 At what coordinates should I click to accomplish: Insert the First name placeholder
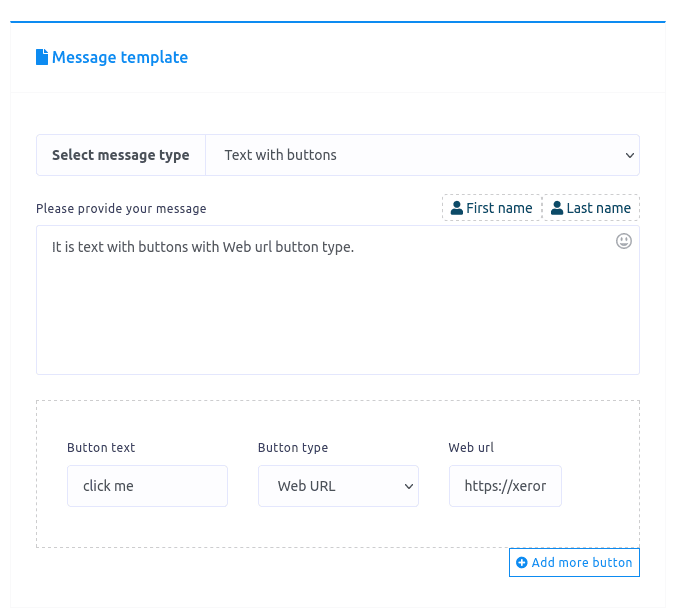click(x=492, y=208)
